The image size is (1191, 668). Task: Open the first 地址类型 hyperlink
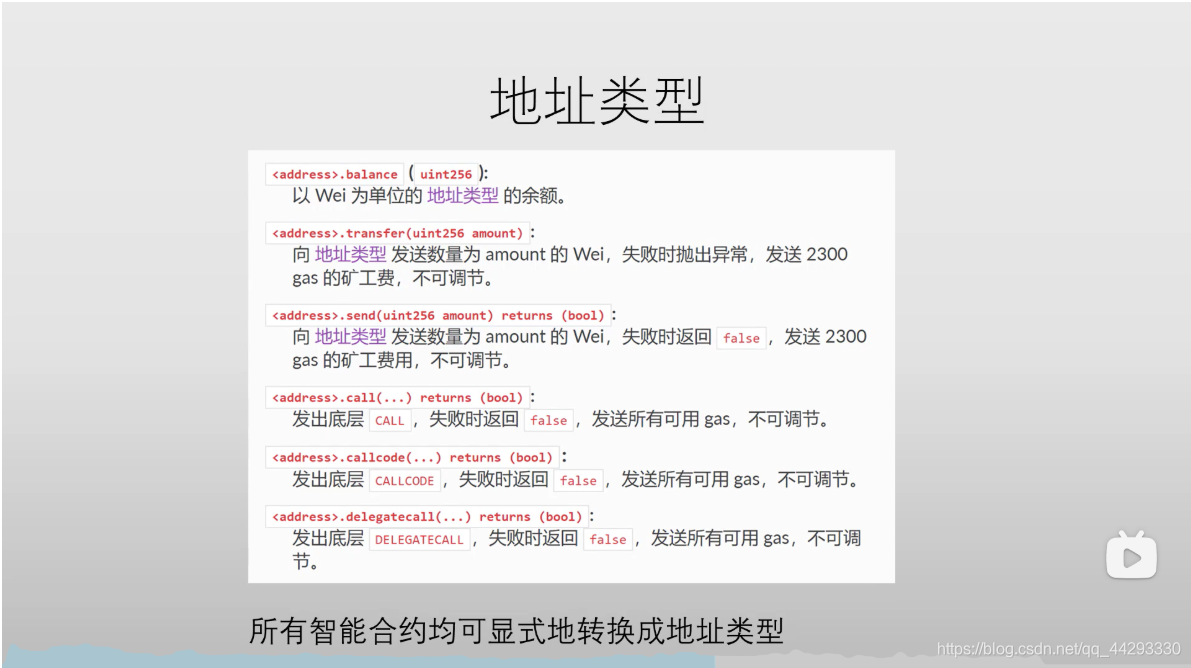coord(464,196)
